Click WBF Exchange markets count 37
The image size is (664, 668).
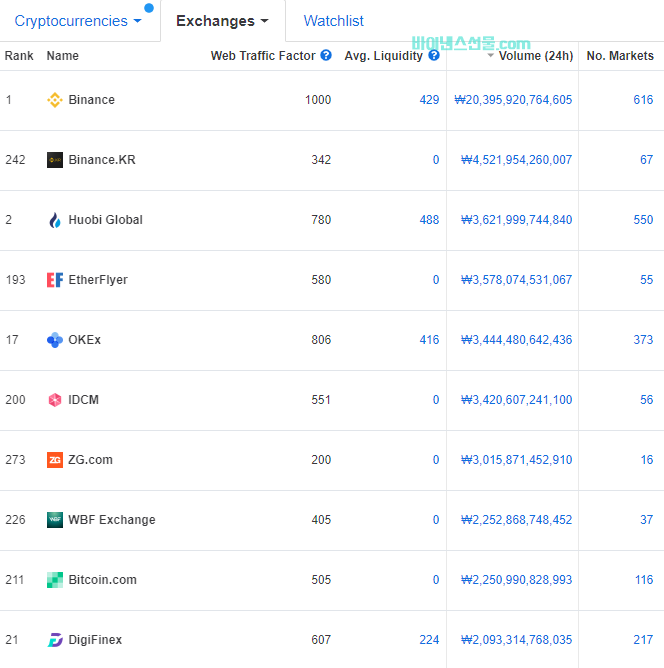[x=647, y=520]
